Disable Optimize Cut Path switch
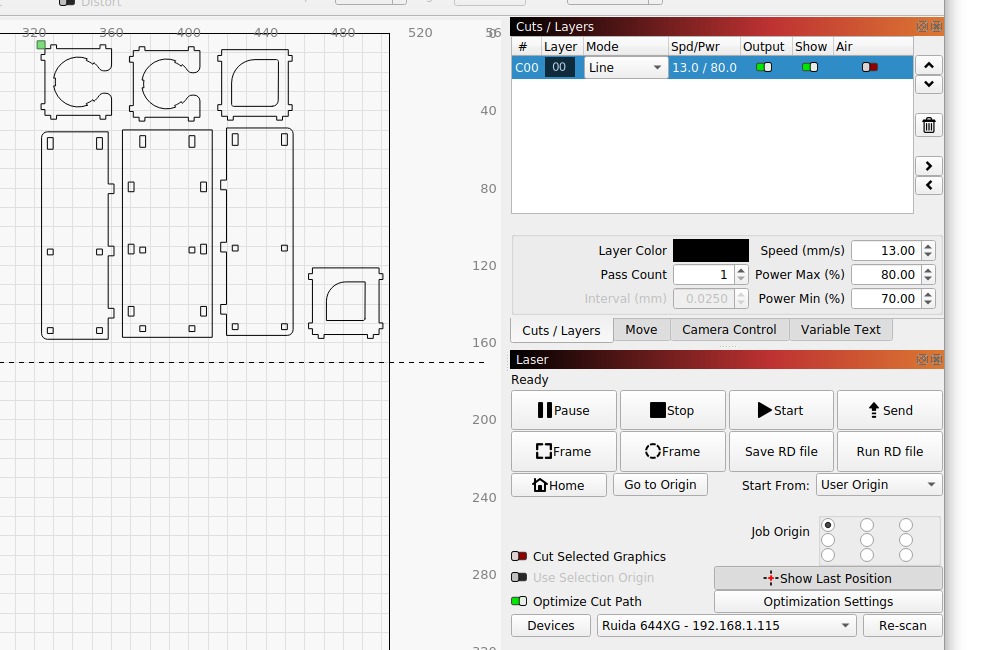 (519, 602)
